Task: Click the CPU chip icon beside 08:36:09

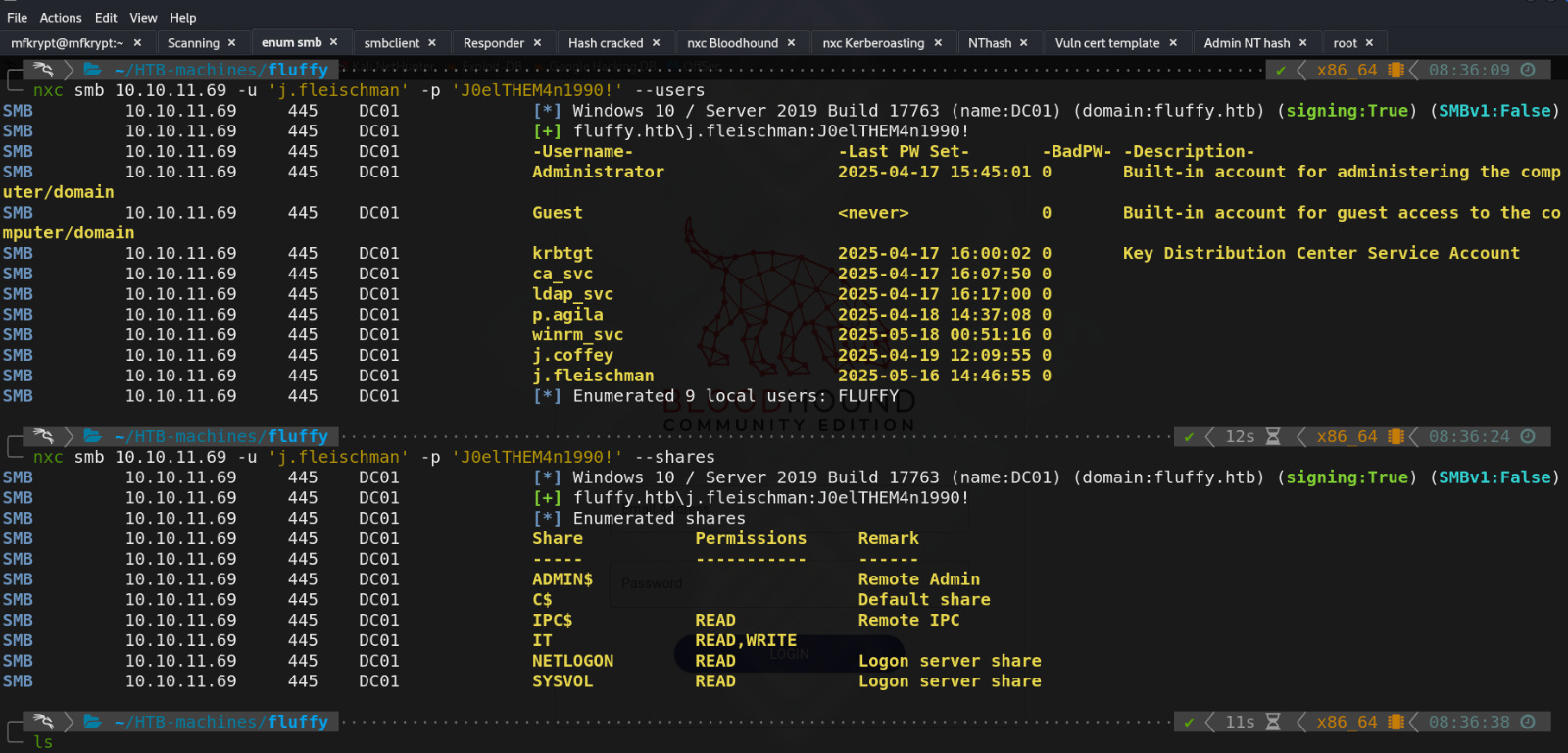Action: click(x=1396, y=70)
